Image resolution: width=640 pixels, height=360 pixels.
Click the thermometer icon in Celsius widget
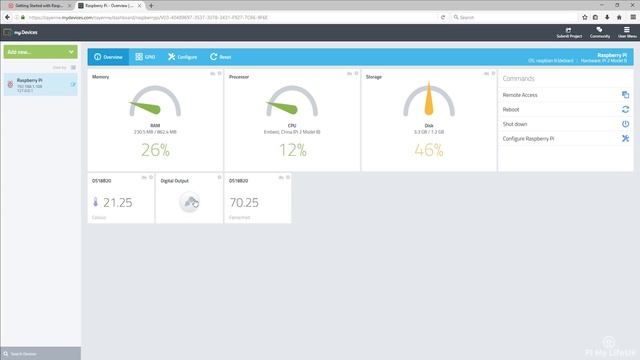tap(96, 202)
